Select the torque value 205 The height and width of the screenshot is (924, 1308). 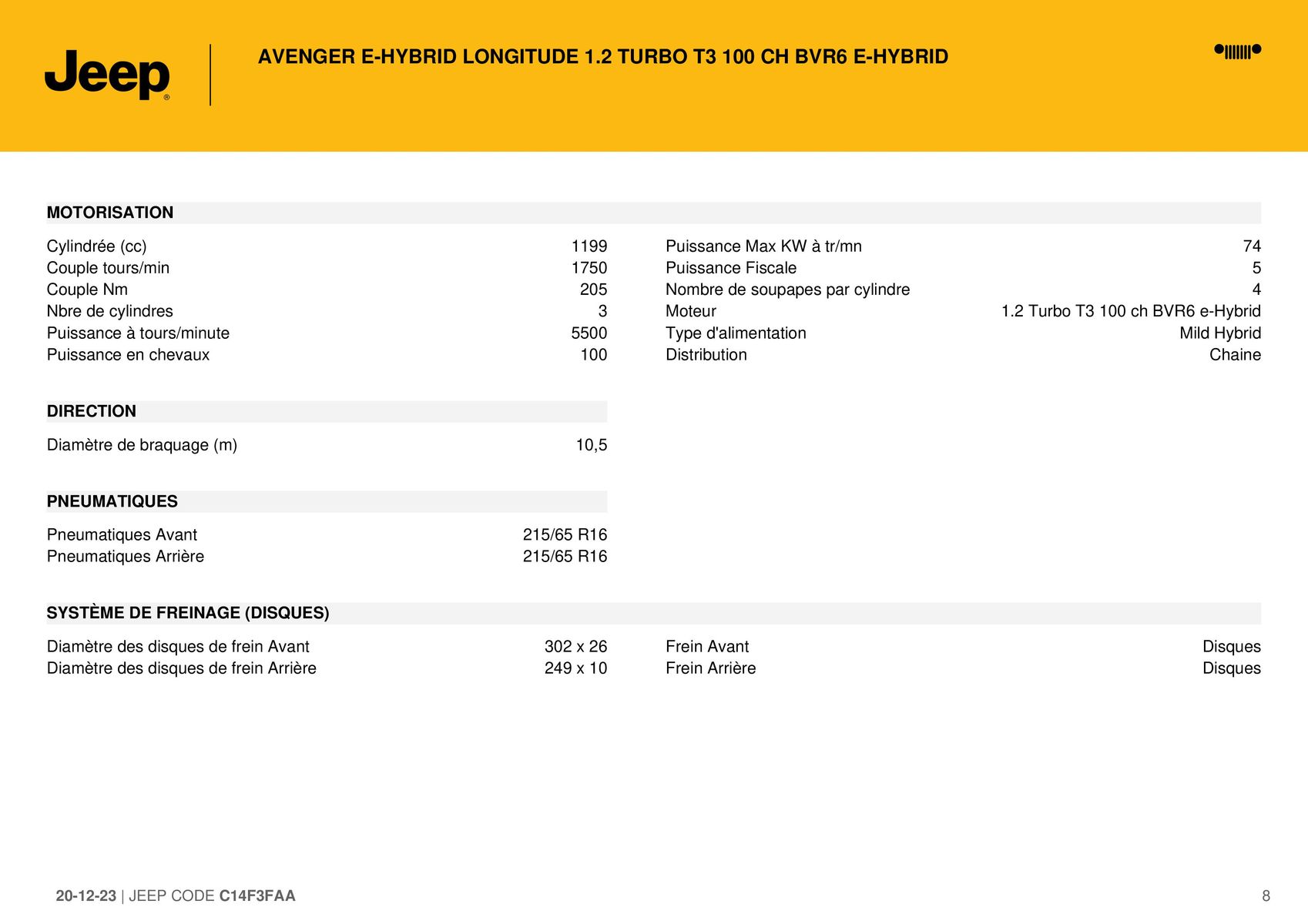594,290
